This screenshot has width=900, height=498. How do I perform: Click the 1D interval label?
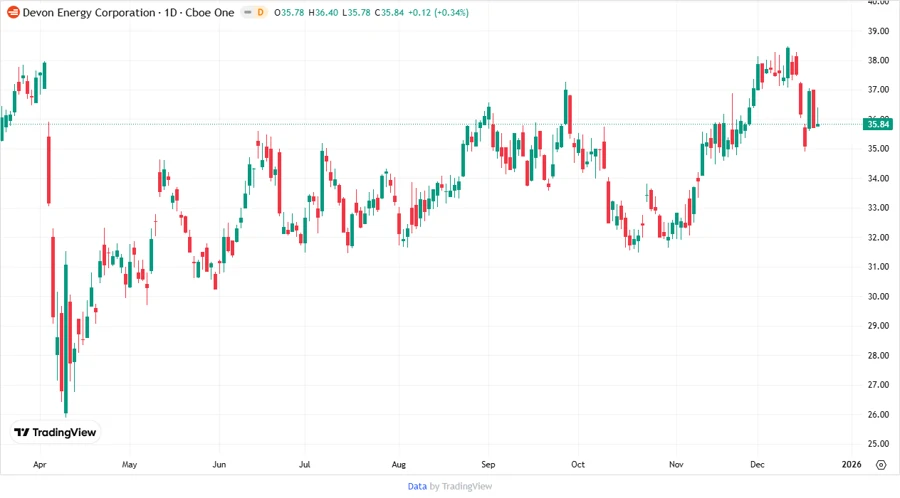pos(170,12)
